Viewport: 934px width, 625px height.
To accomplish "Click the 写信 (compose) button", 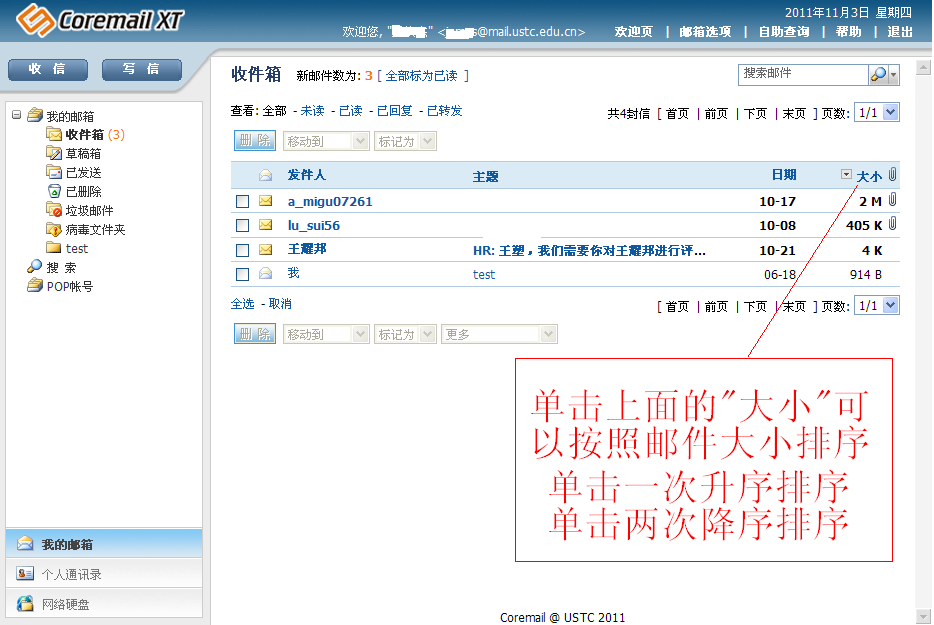I will point(141,69).
